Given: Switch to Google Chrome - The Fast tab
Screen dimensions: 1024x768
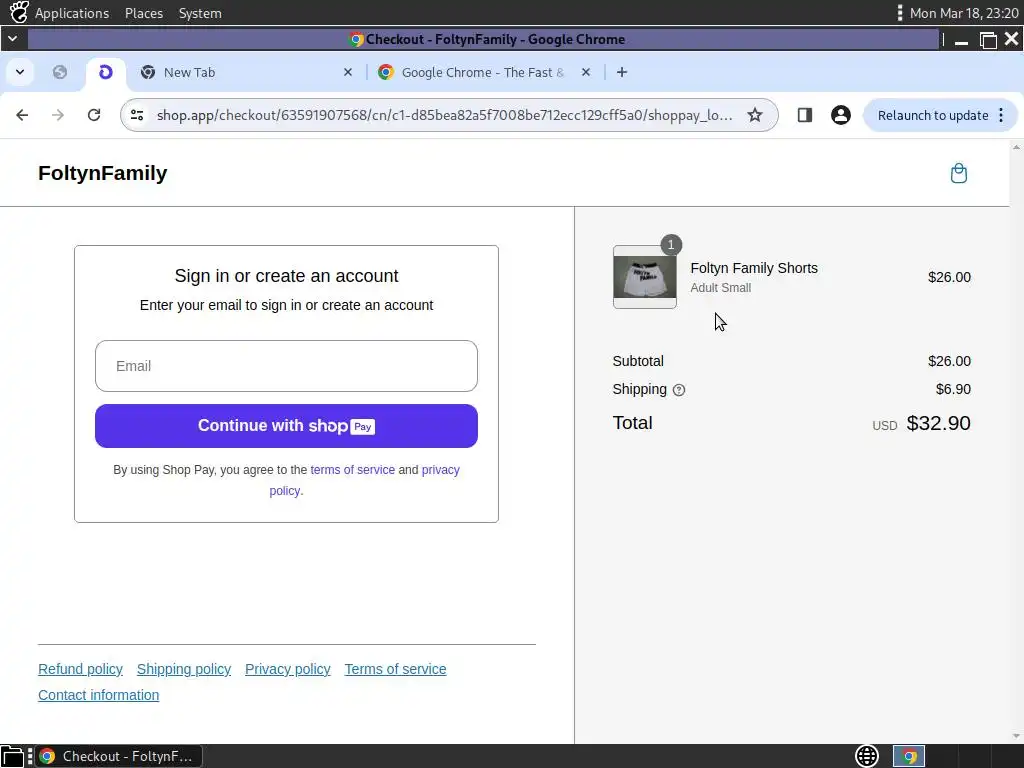Looking at the screenshot, I should tap(485, 72).
